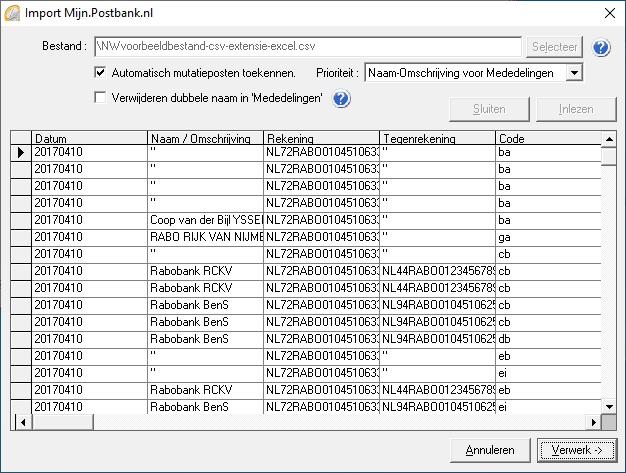Click the Sluiten button

[488, 109]
